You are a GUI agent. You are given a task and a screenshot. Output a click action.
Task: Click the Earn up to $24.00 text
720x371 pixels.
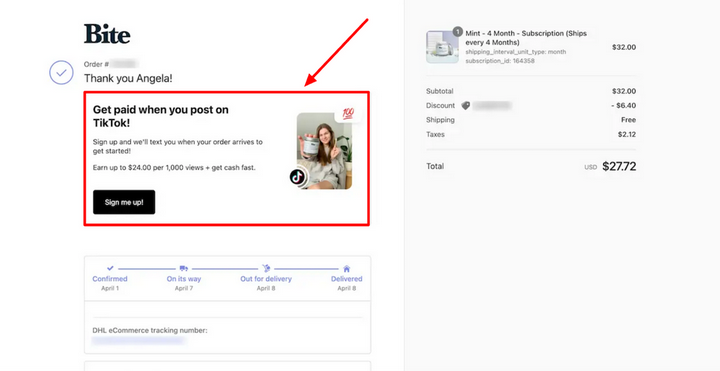(x=174, y=168)
